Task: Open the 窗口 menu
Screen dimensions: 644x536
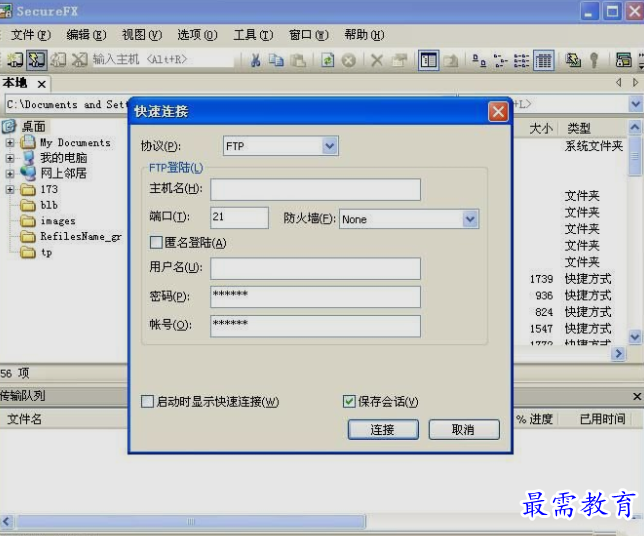Action: click(x=309, y=35)
